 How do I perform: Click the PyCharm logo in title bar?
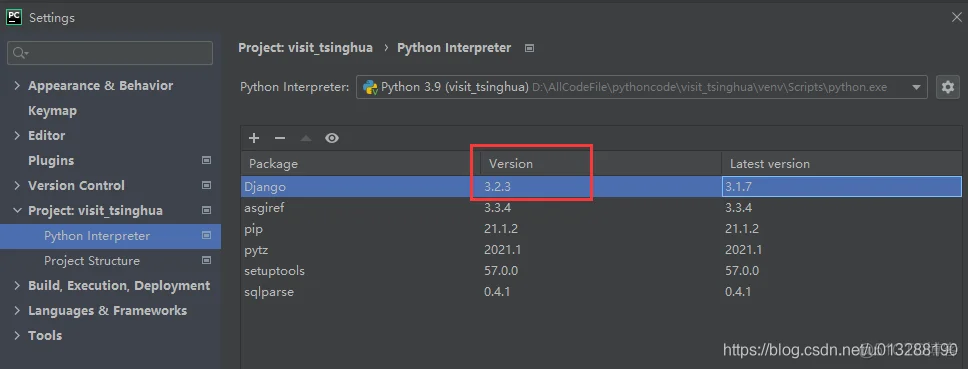(14, 17)
